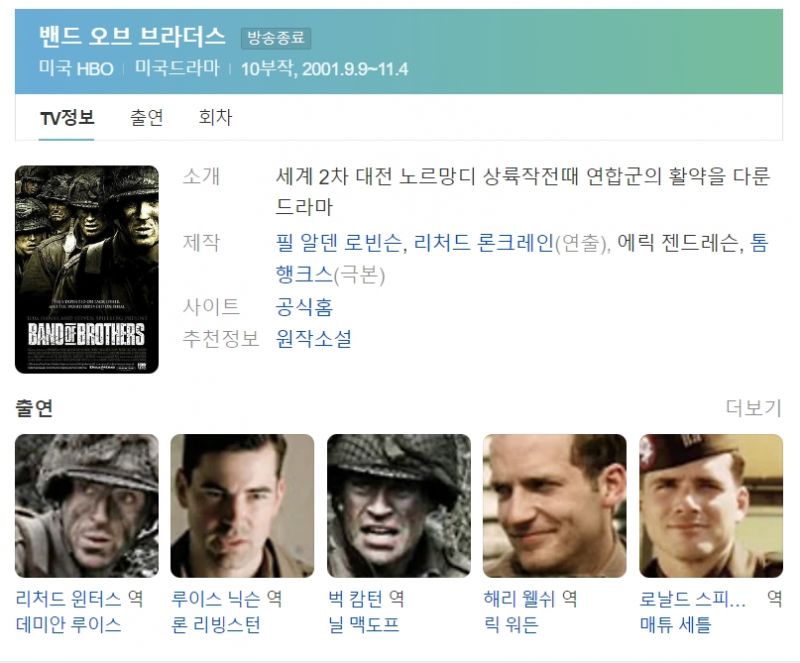Open actor link 론 리빙스턴
This screenshot has width=800, height=663.
point(216,625)
